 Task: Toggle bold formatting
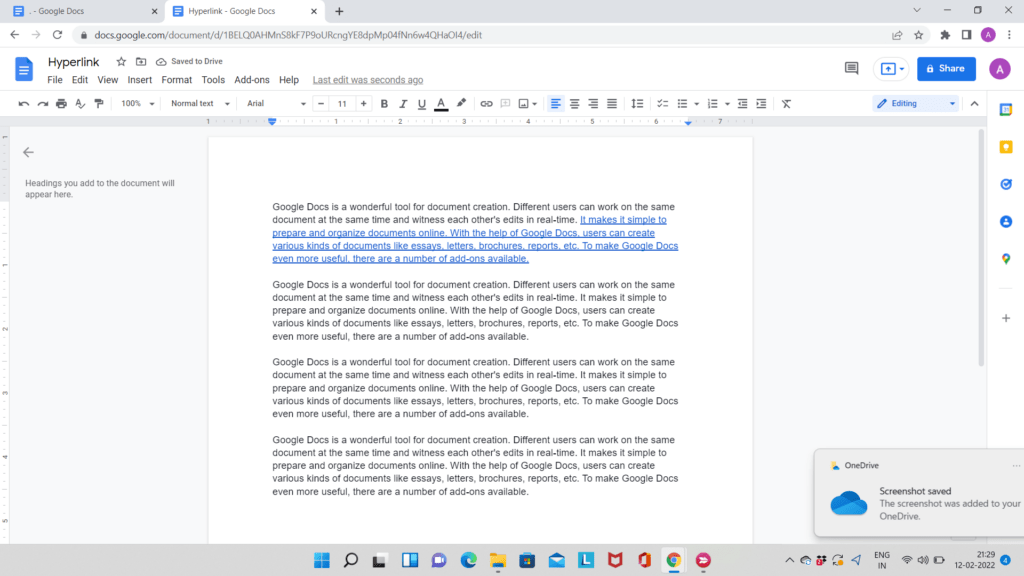tap(383, 103)
